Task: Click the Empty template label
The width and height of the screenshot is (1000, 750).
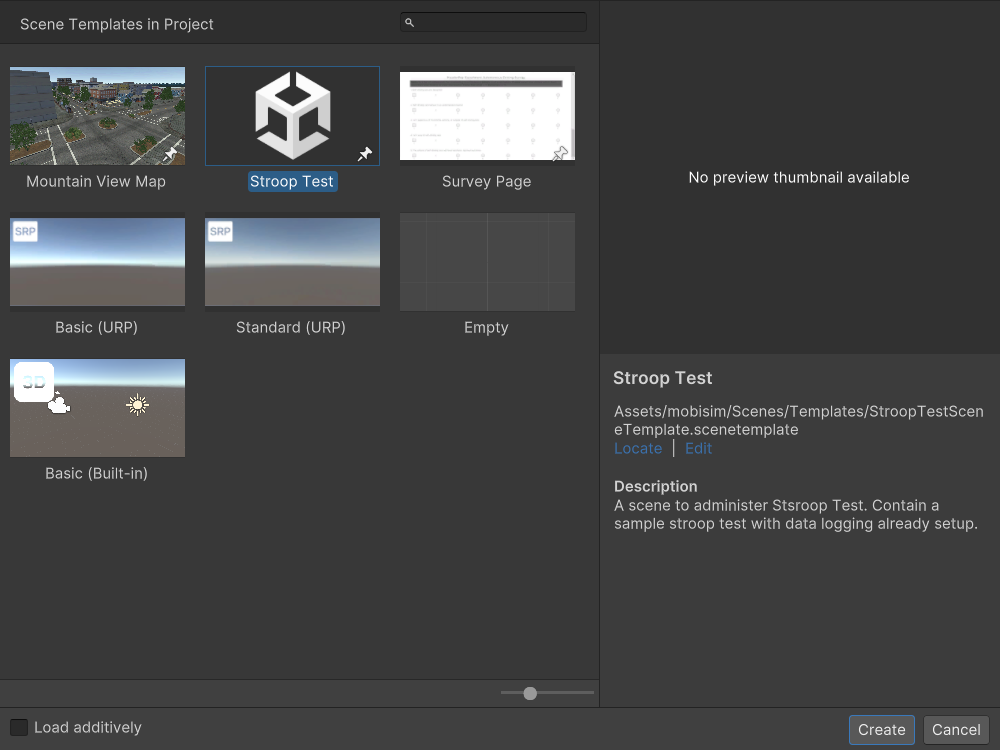Action: pos(486,328)
